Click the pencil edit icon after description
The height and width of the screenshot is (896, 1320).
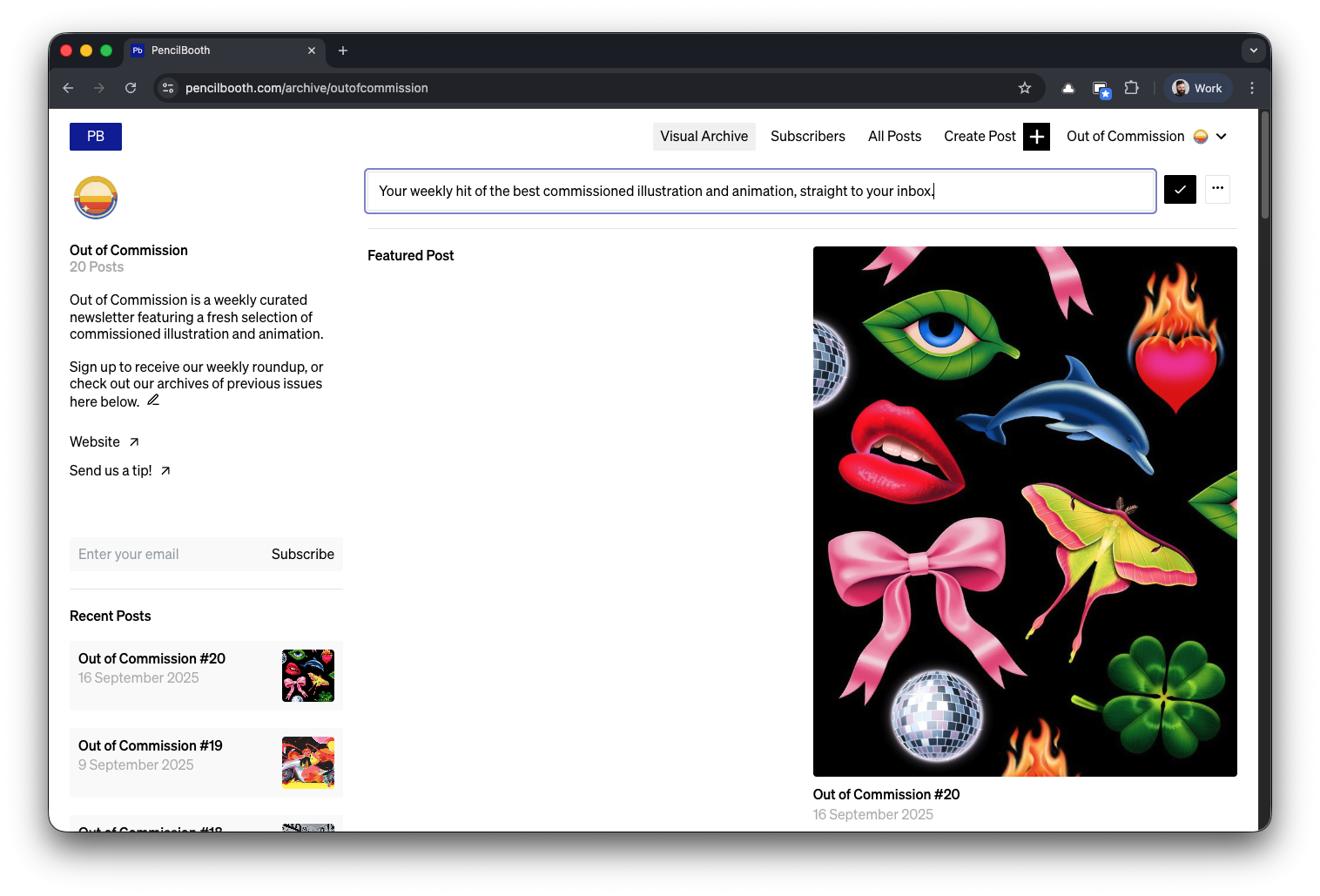coord(153,401)
